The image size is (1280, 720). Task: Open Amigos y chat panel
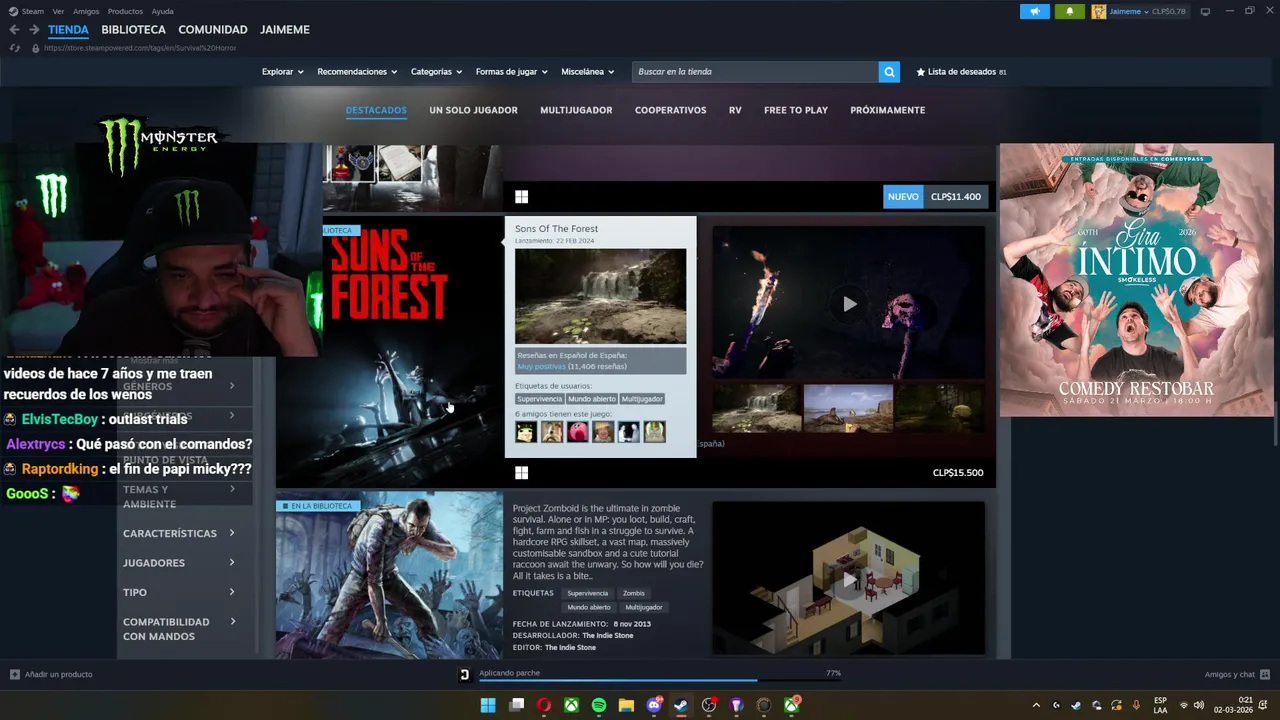point(1237,674)
